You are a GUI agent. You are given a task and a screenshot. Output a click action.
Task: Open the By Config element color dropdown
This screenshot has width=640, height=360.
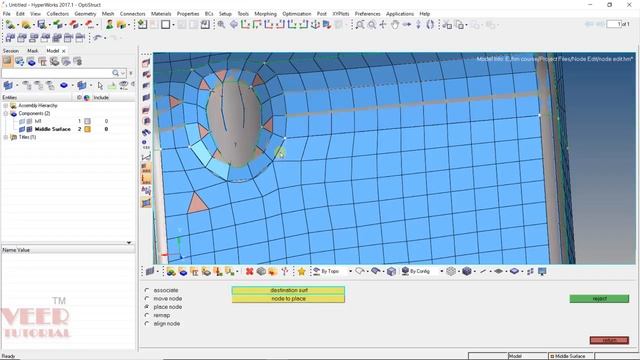(x=441, y=271)
